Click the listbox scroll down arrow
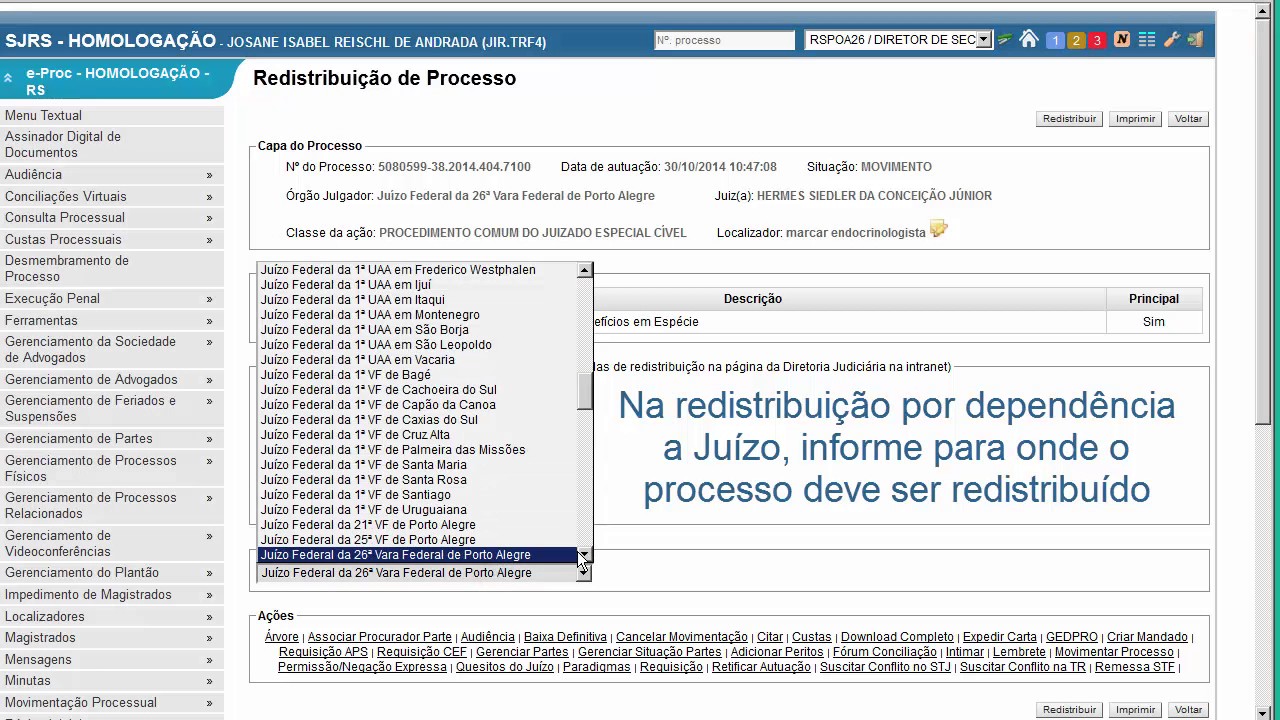The height and width of the screenshot is (720, 1280). 584,555
